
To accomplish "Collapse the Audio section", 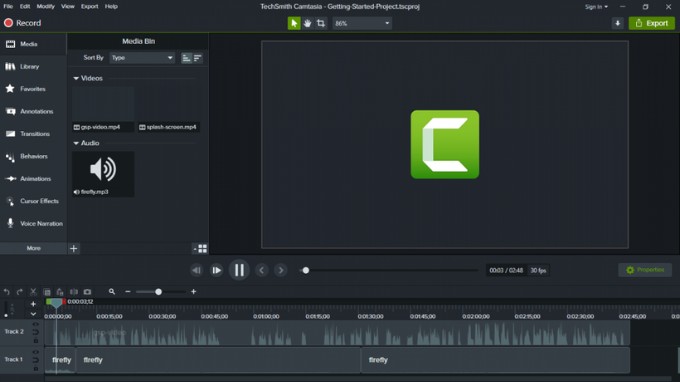I will [x=76, y=143].
